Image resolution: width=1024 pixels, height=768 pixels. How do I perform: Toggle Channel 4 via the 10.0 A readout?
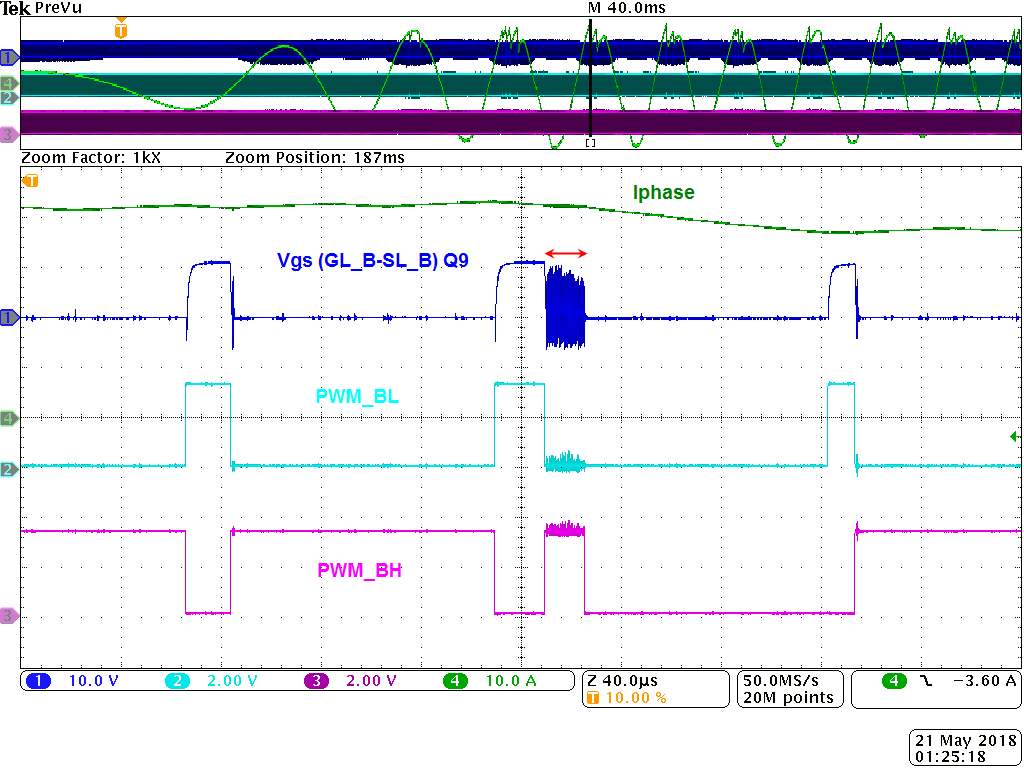512,680
